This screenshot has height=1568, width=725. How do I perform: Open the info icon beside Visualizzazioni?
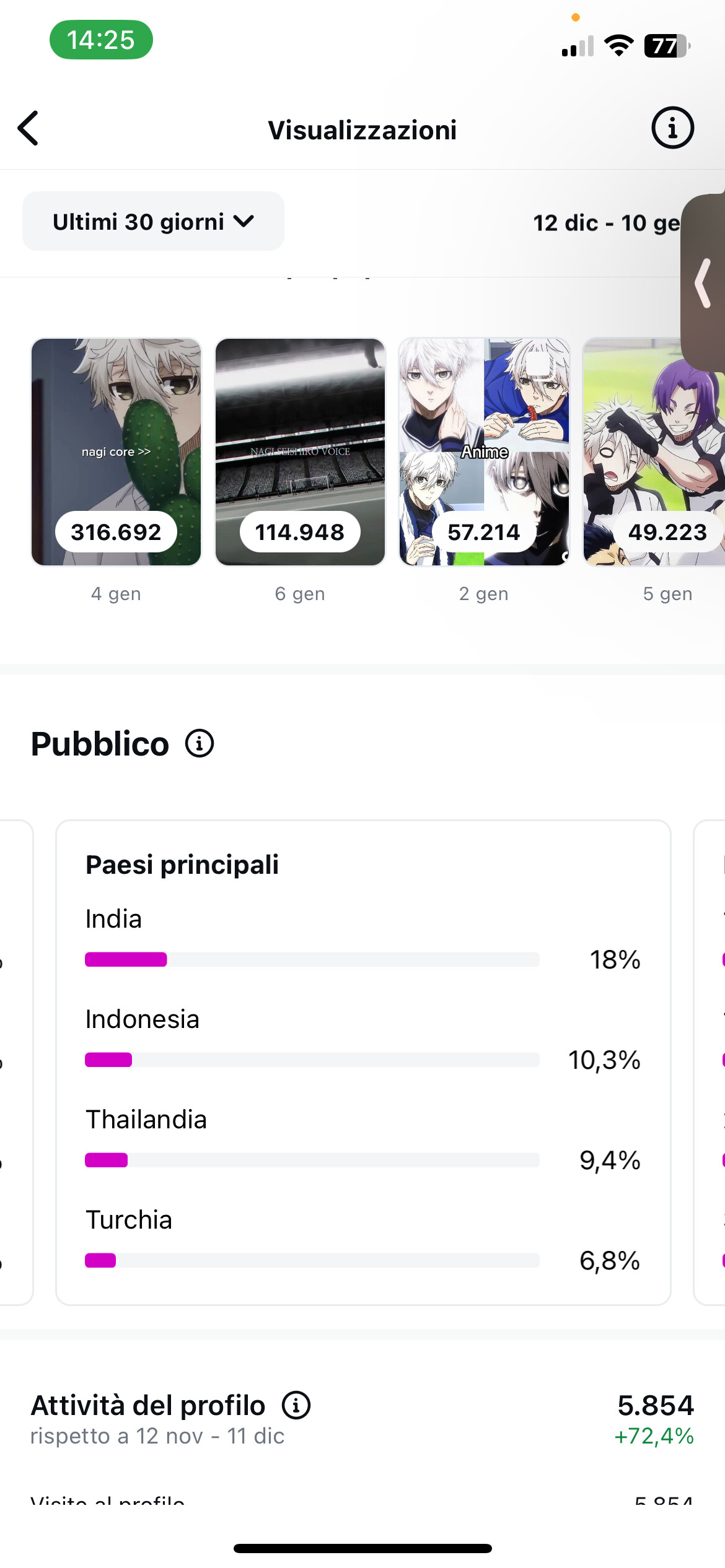(672, 128)
